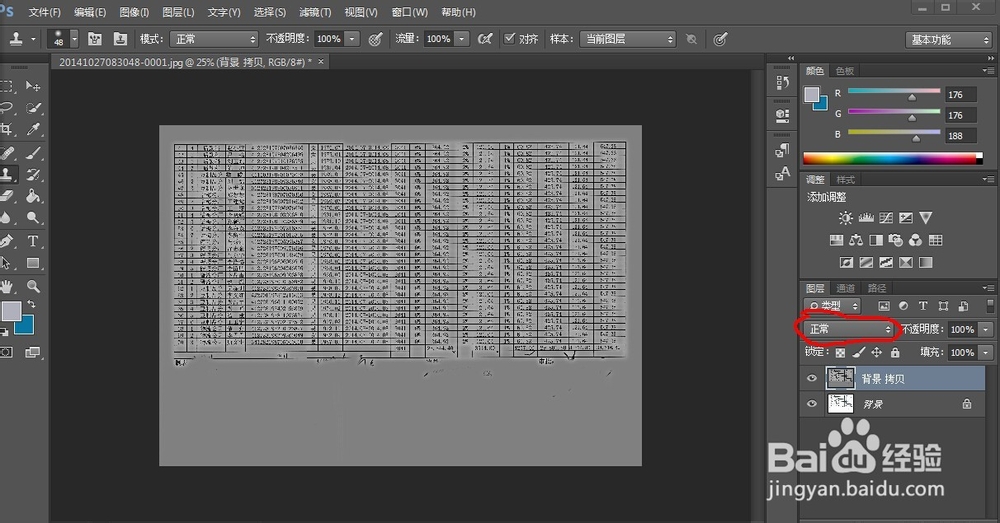Click the color spectrum ramp
The image size is (1000, 523).
click(893, 159)
